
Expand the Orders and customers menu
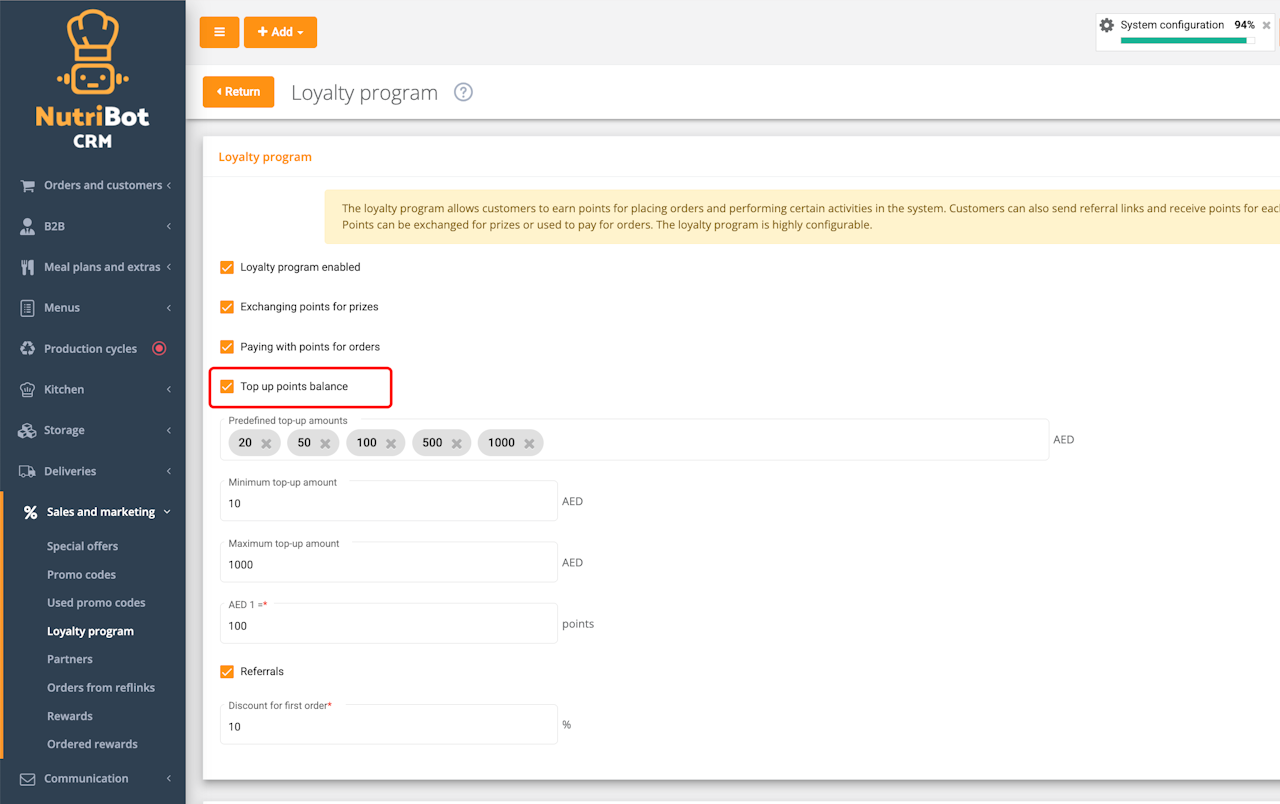pyautogui.click(x=93, y=185)
